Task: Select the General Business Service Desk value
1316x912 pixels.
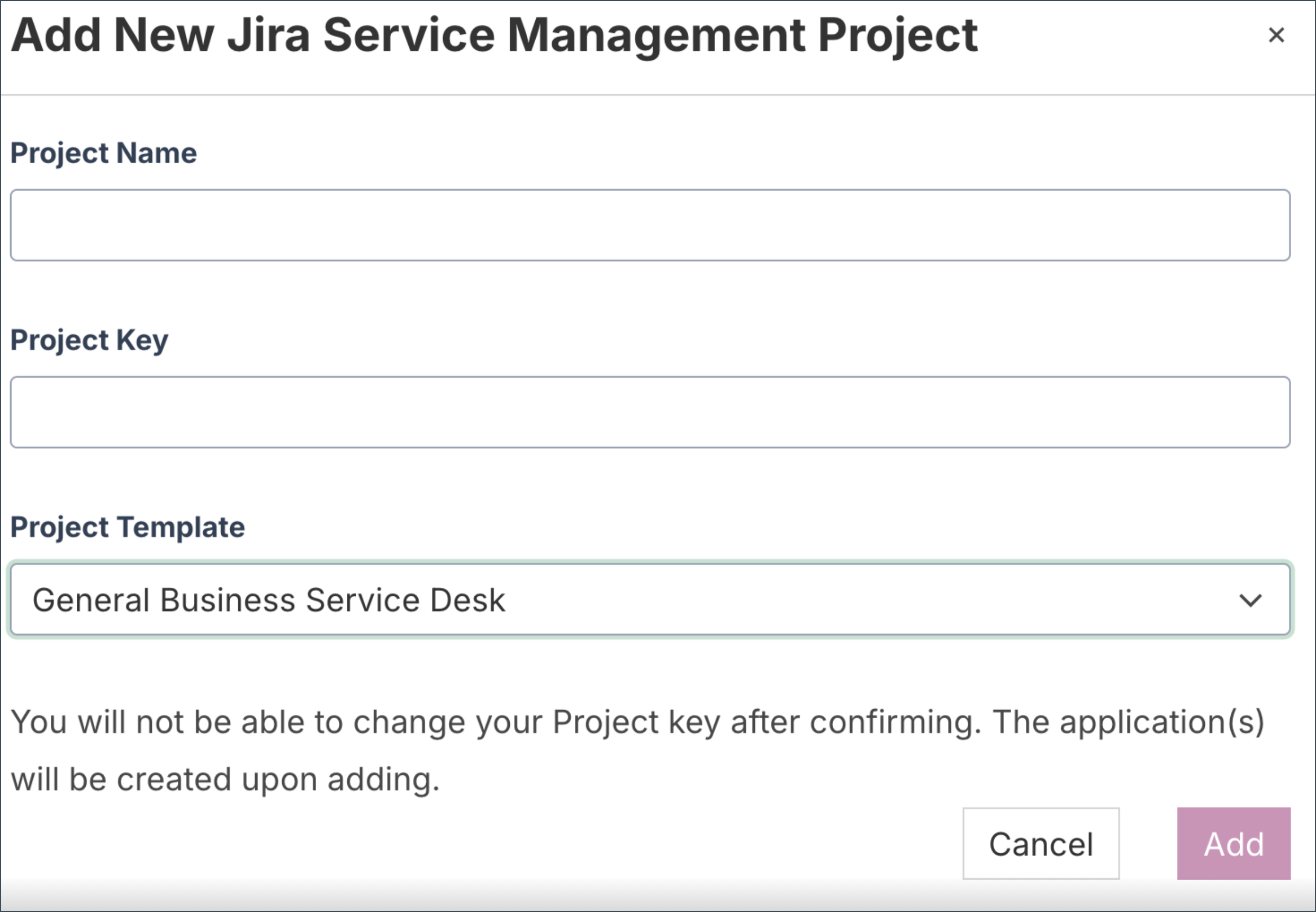Action: pos(268,600)
